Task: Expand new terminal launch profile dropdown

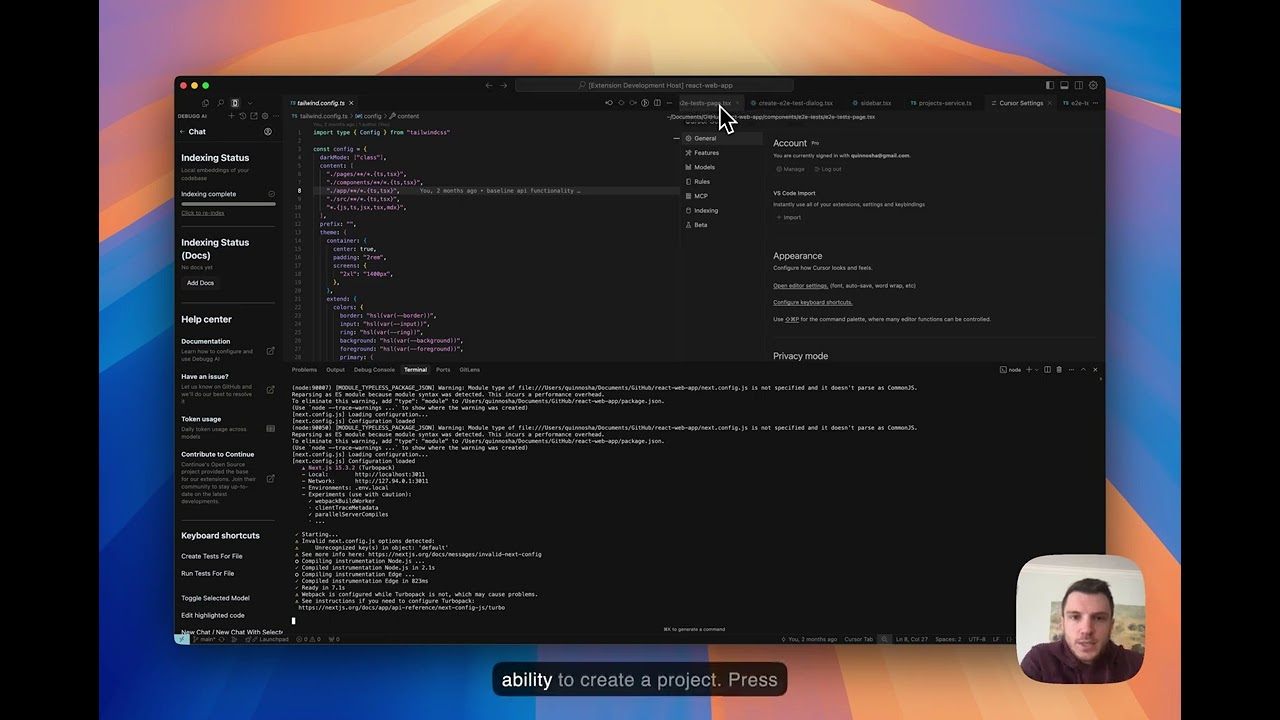Action: (x=1037, y=370)
